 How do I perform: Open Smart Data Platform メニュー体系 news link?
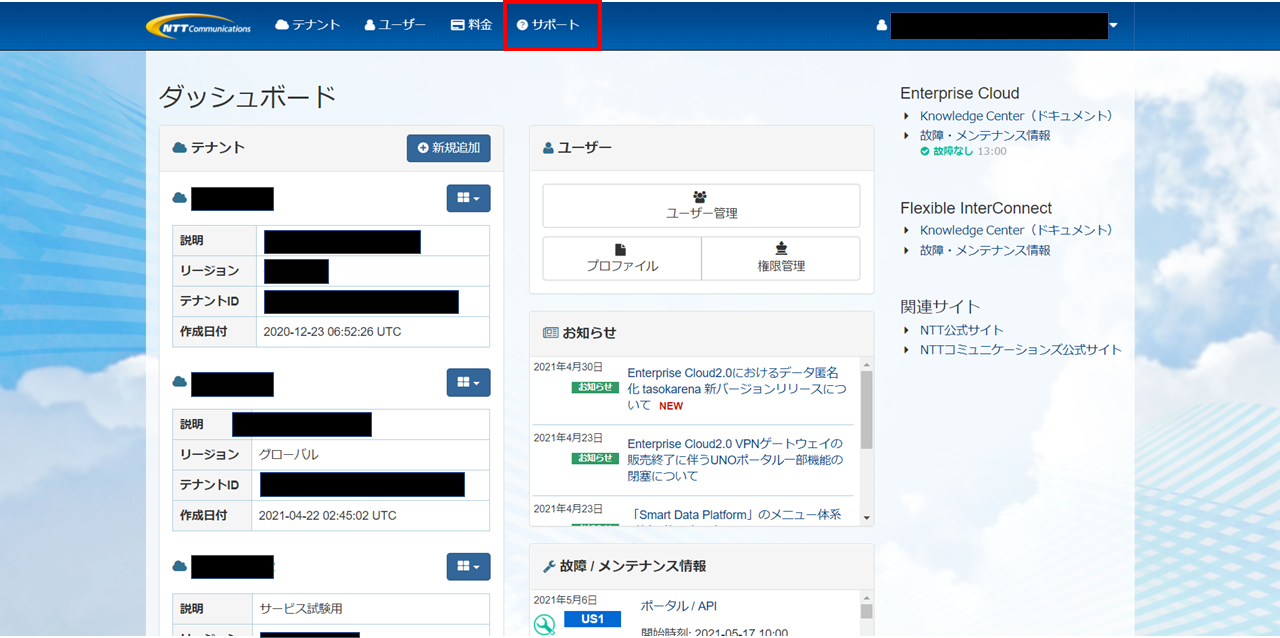(x=734, y=515)
